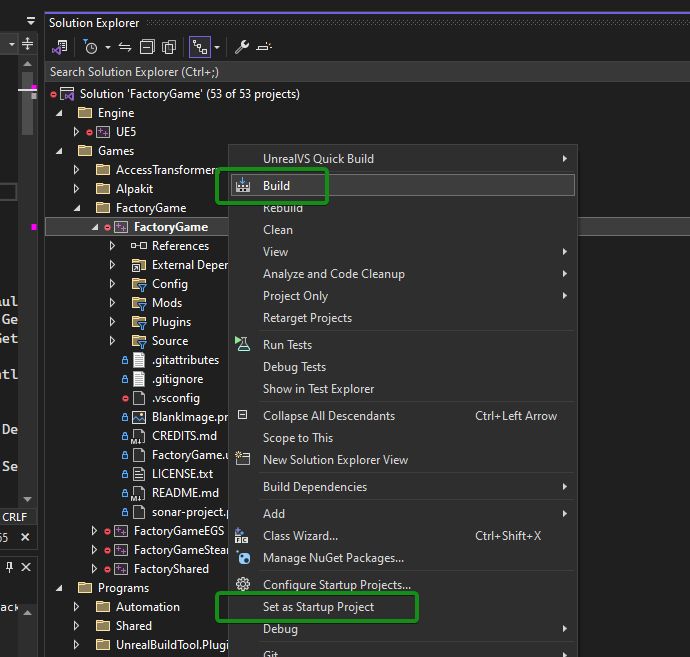Click the Configure Startup Projects gear icon
The width and height of the screenshot is (690, 657).
click(x=242, y=584)
